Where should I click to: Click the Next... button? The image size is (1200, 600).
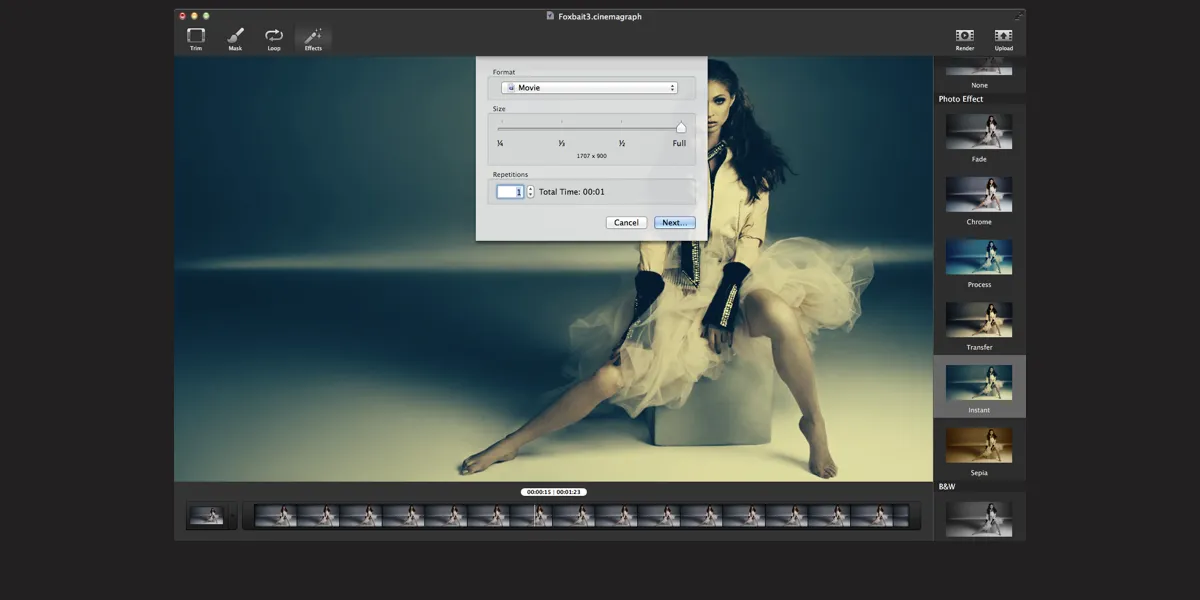click(x=675, y=222)
